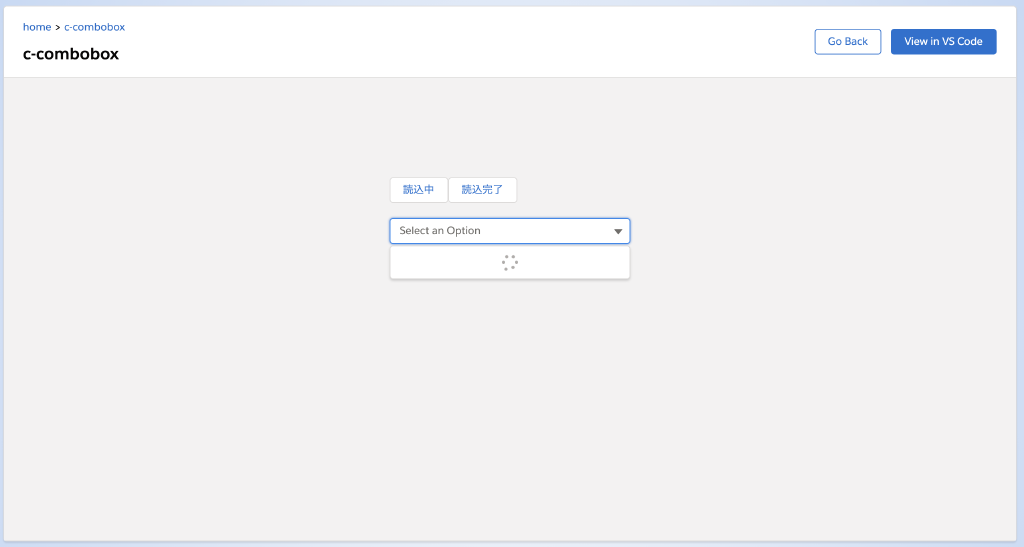The height and width of the screenshot is (547, 1024).
Task: Click the blank gray content area below the dropdown
Action: 510,400
